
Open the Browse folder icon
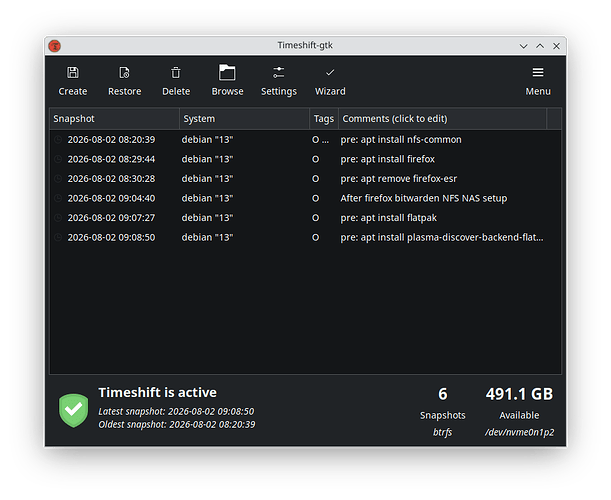pos(227,72)
